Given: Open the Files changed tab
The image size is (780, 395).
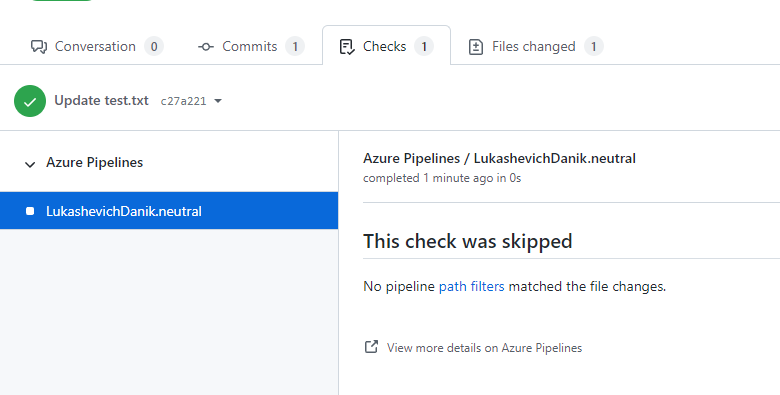Looking at the screenshot, I should (536, 46).
